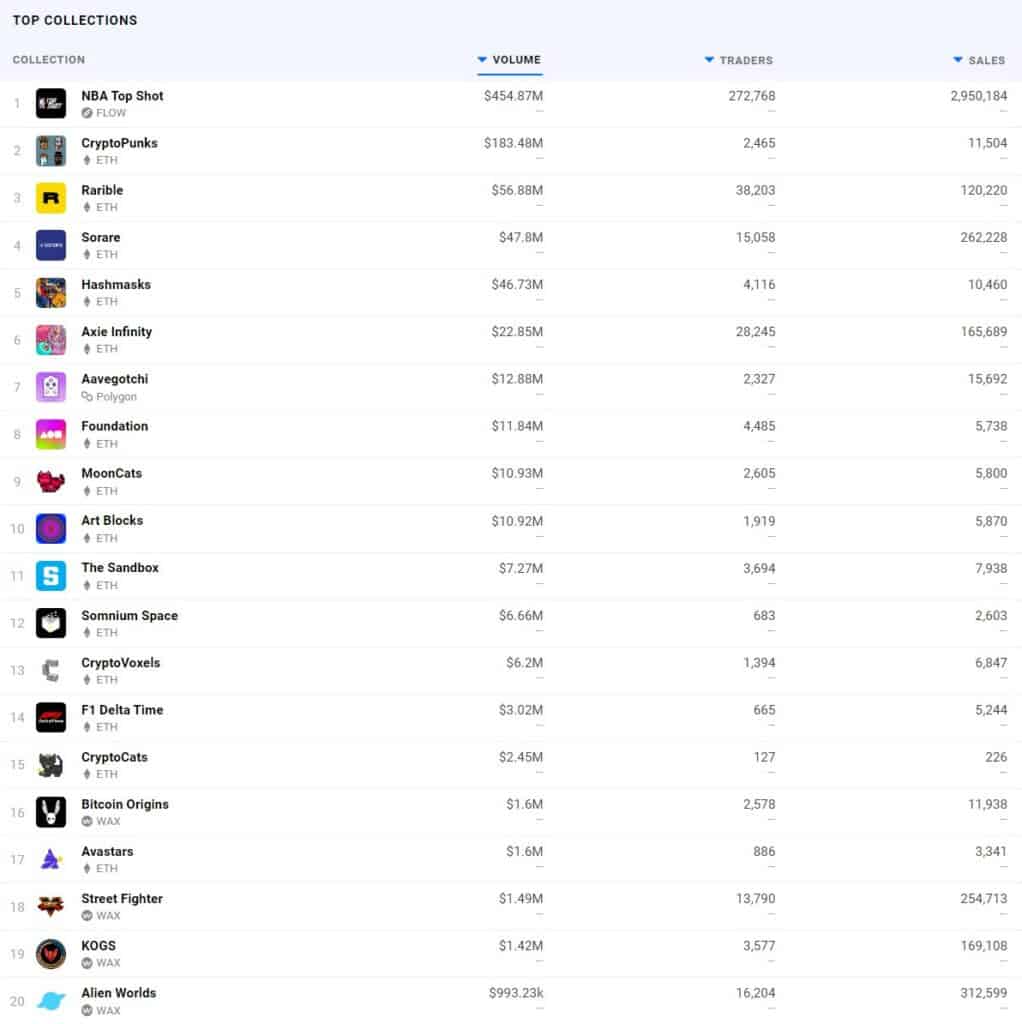The width and height of the screenshot is (1022, 1024).
Task: Click the Axie Infinity logo icon
Action: click(x=51, y=340)
